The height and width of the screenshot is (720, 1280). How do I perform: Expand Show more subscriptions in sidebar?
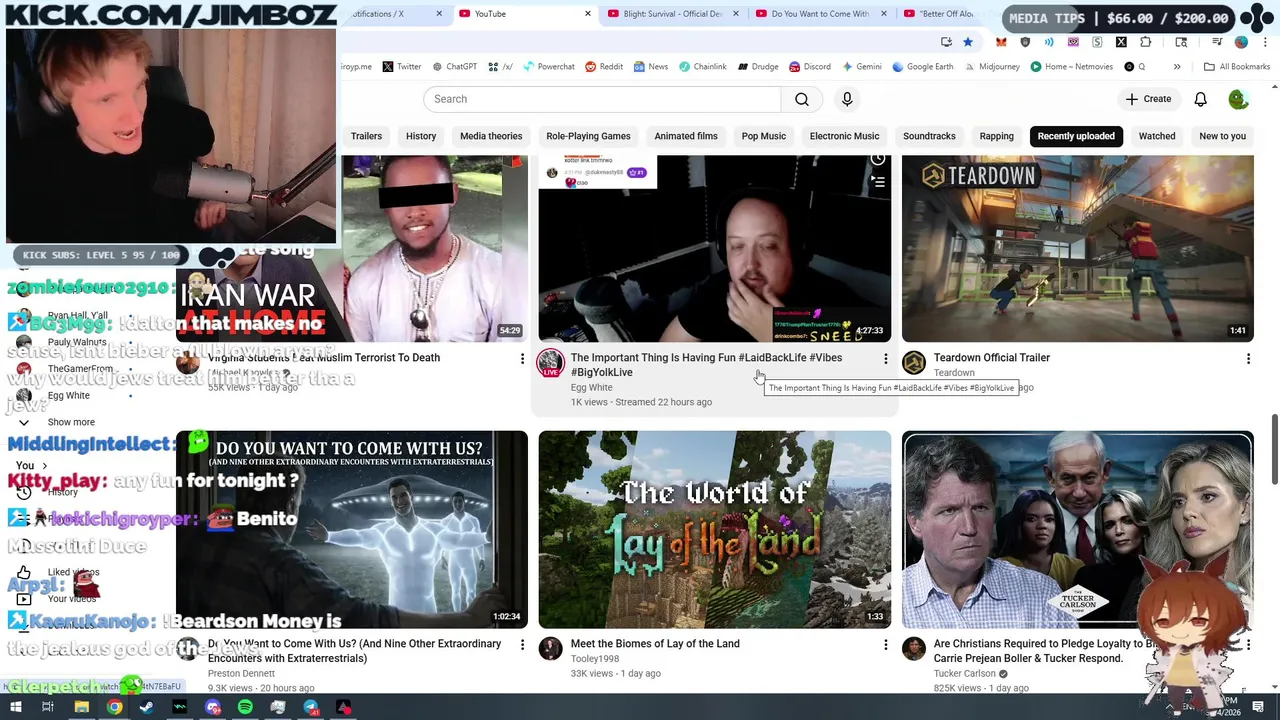(70, 422)
